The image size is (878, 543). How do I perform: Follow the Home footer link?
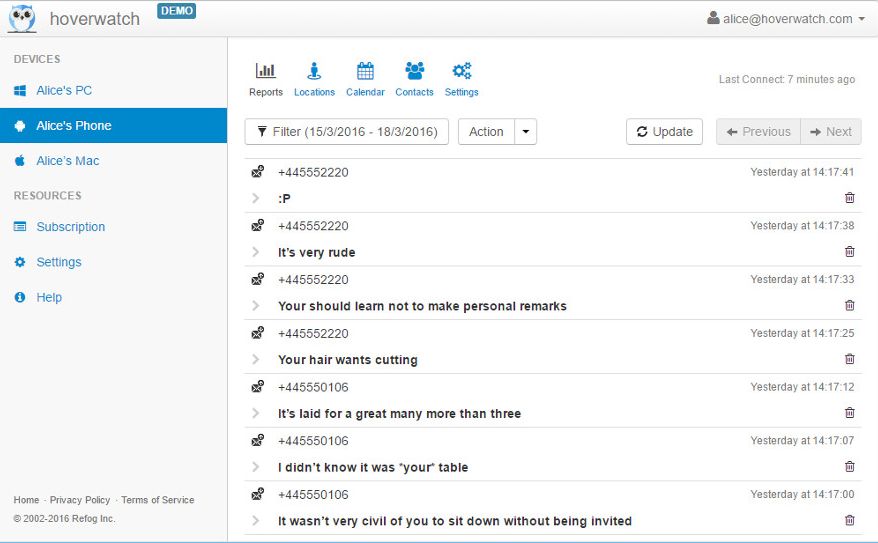pyautogui.click(x=26, y=500)
